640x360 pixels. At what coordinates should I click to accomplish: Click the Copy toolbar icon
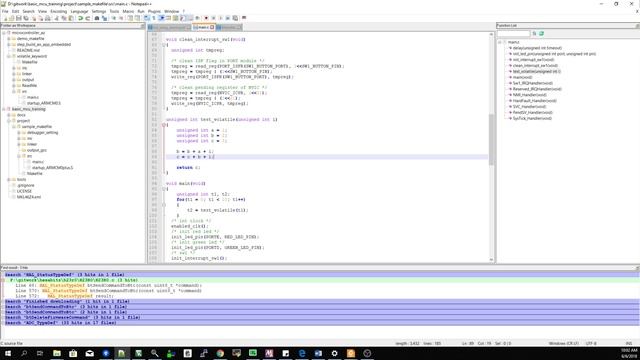pos(64,18)
